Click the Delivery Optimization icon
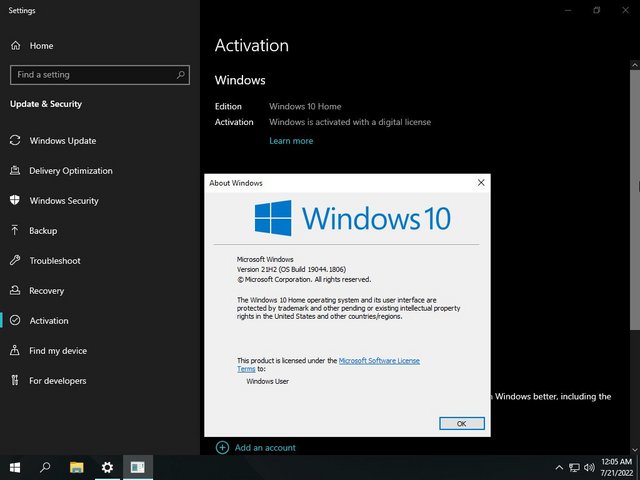This screenshot has height=480, width=640. (15, 170)
